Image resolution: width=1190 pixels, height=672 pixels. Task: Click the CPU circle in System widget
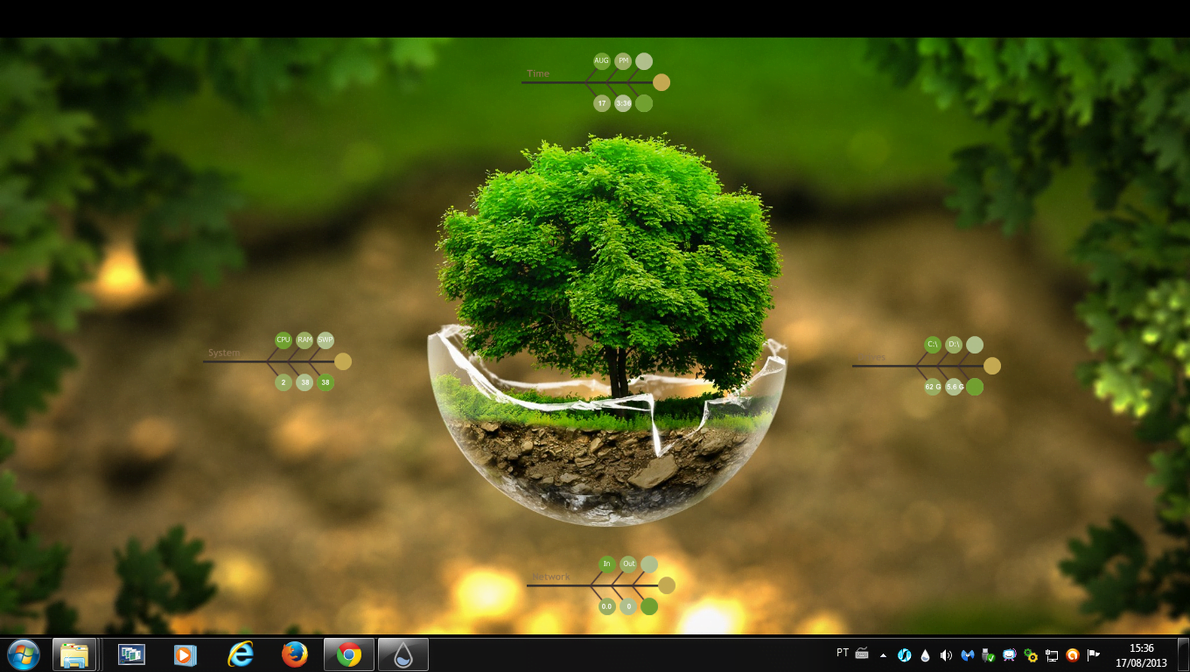click(283, 340)
